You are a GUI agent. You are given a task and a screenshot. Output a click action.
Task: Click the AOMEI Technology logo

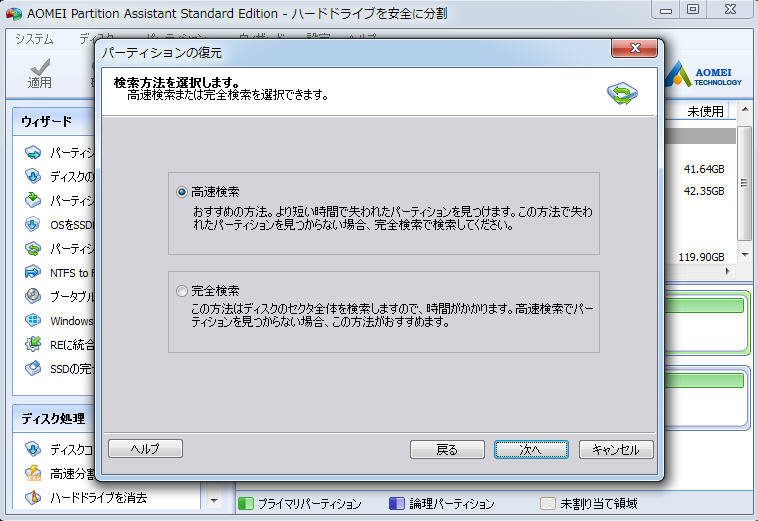[703, 75]
